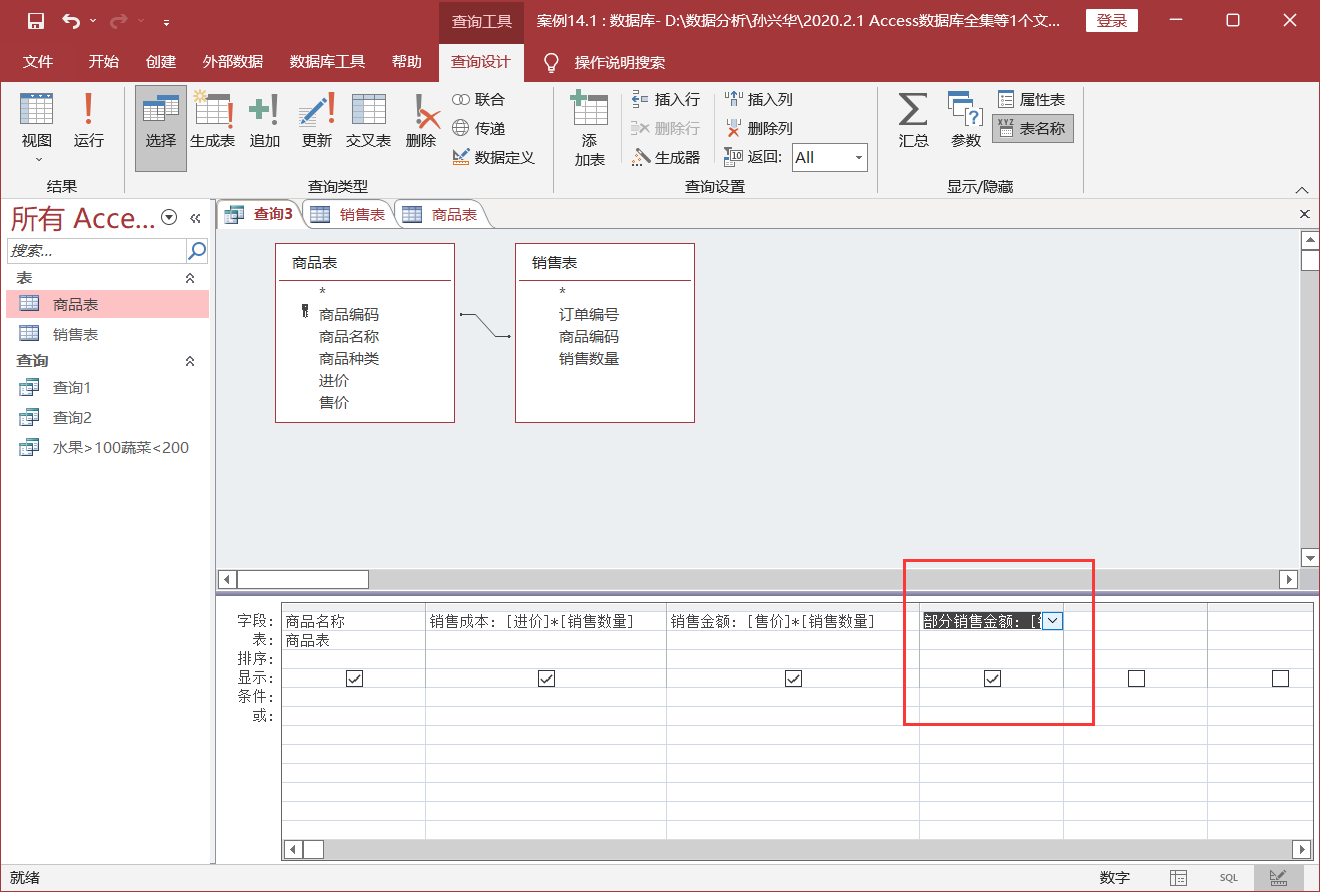Screen dimensions: 1320x892
Task: Uncheck 显示 for 销售金额 column
Action: [793, 678]
